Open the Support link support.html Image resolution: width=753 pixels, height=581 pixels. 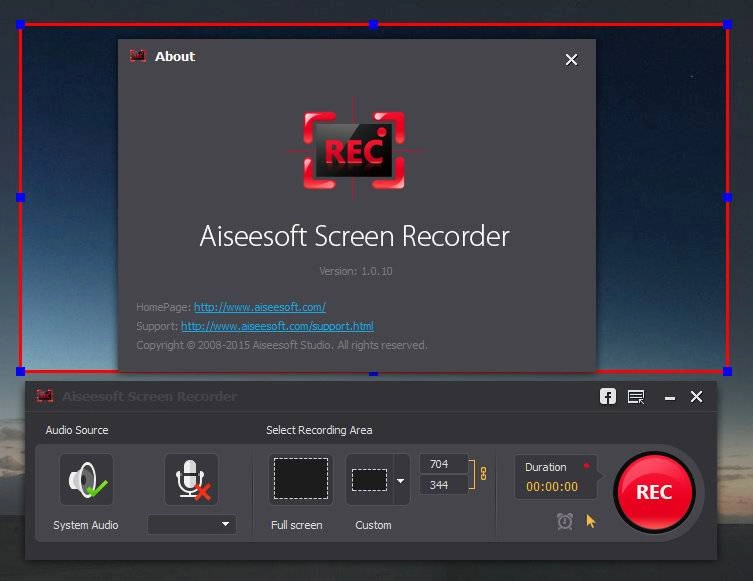277,326
